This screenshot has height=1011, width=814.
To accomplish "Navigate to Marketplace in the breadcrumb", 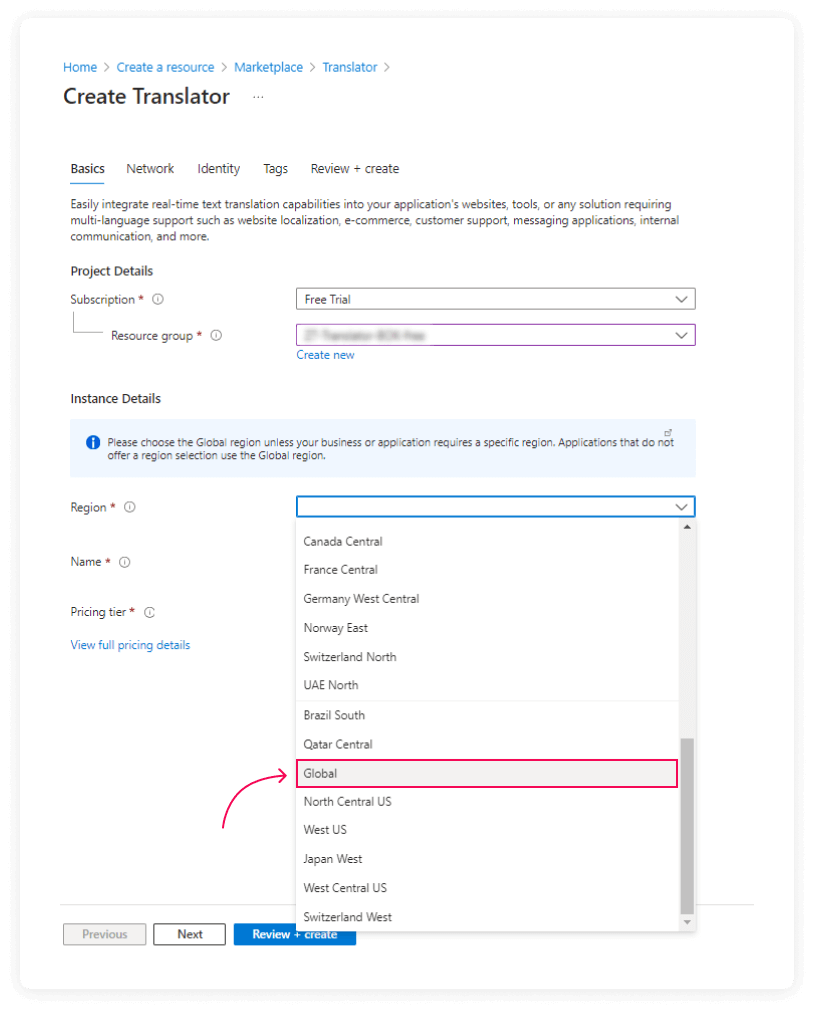I will pos(268,67).
